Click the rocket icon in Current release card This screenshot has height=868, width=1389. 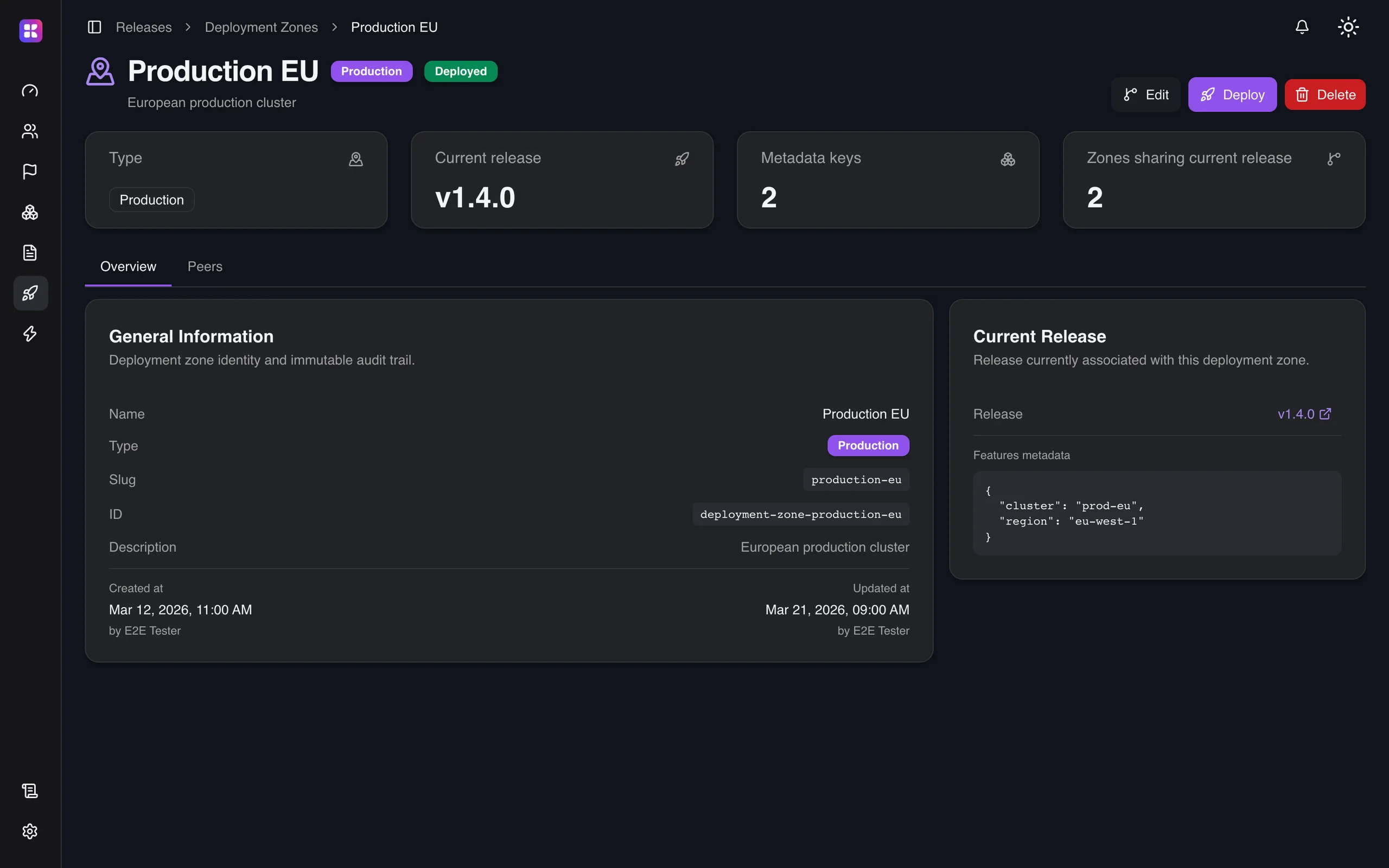[x=682, y=159]
